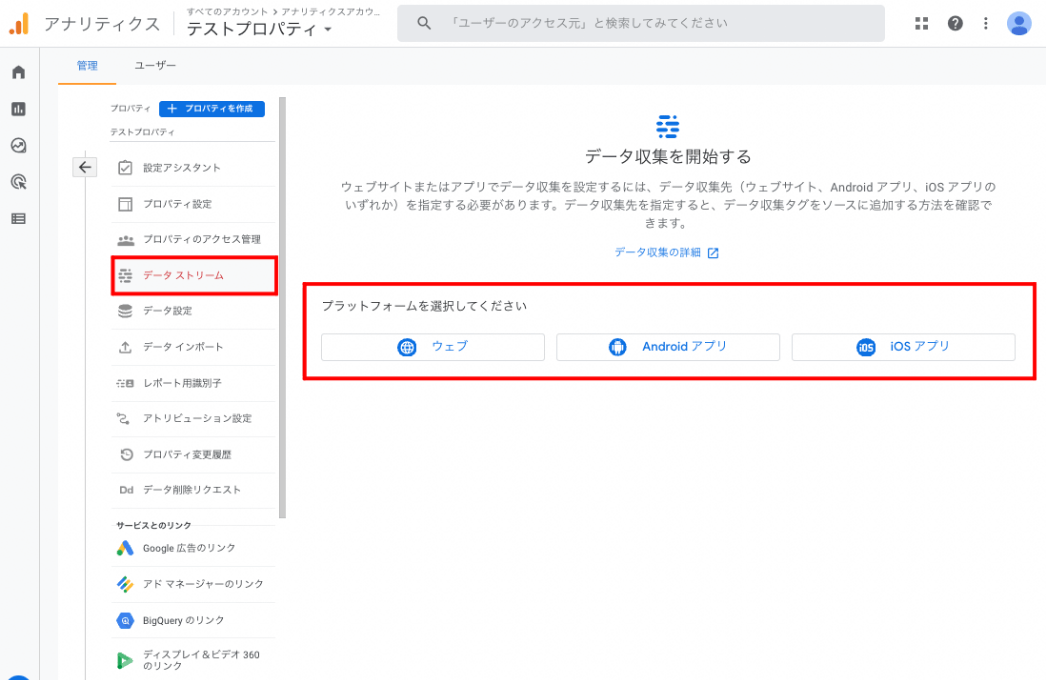Image resolution: width=1046 pixels, height=680 pixels.
Task: Open the Home icon in left rail
Action: pos(19,72)
